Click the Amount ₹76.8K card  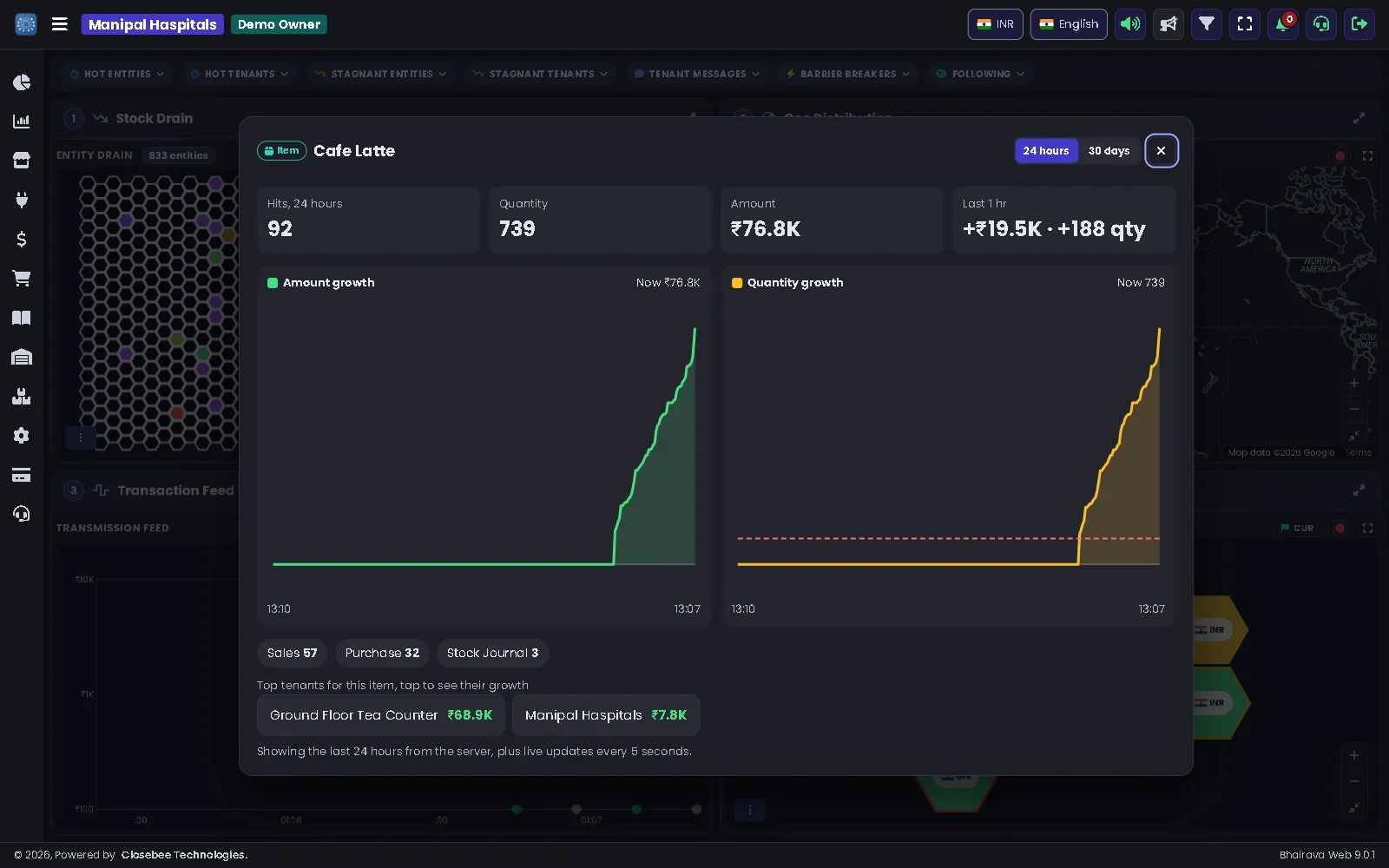click(832, 220)
